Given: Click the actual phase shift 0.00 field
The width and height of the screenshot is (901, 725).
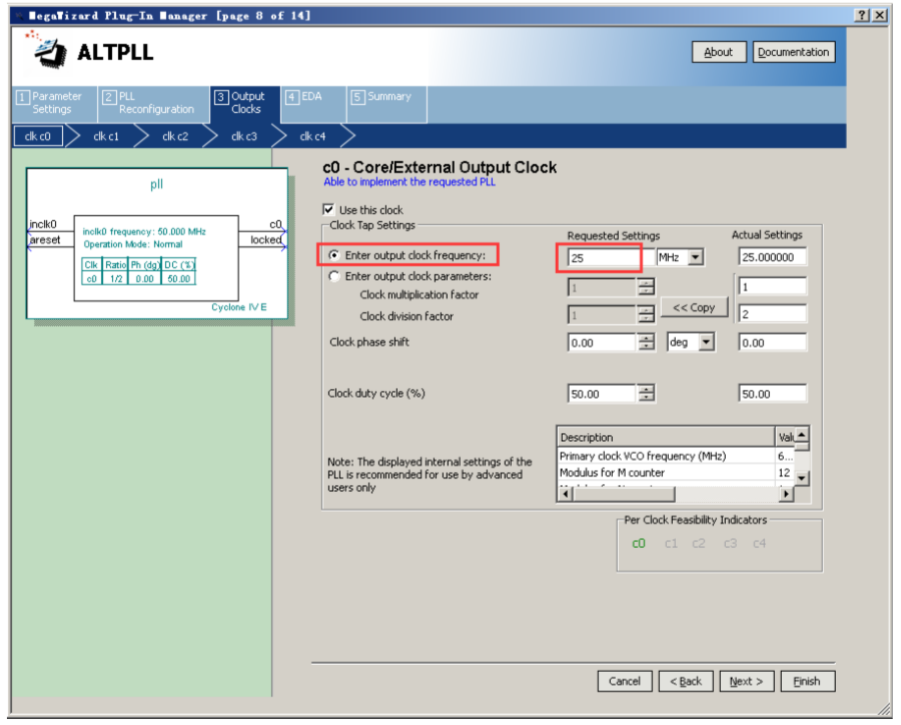Looking at the screenshot, I should coord(772,343).
